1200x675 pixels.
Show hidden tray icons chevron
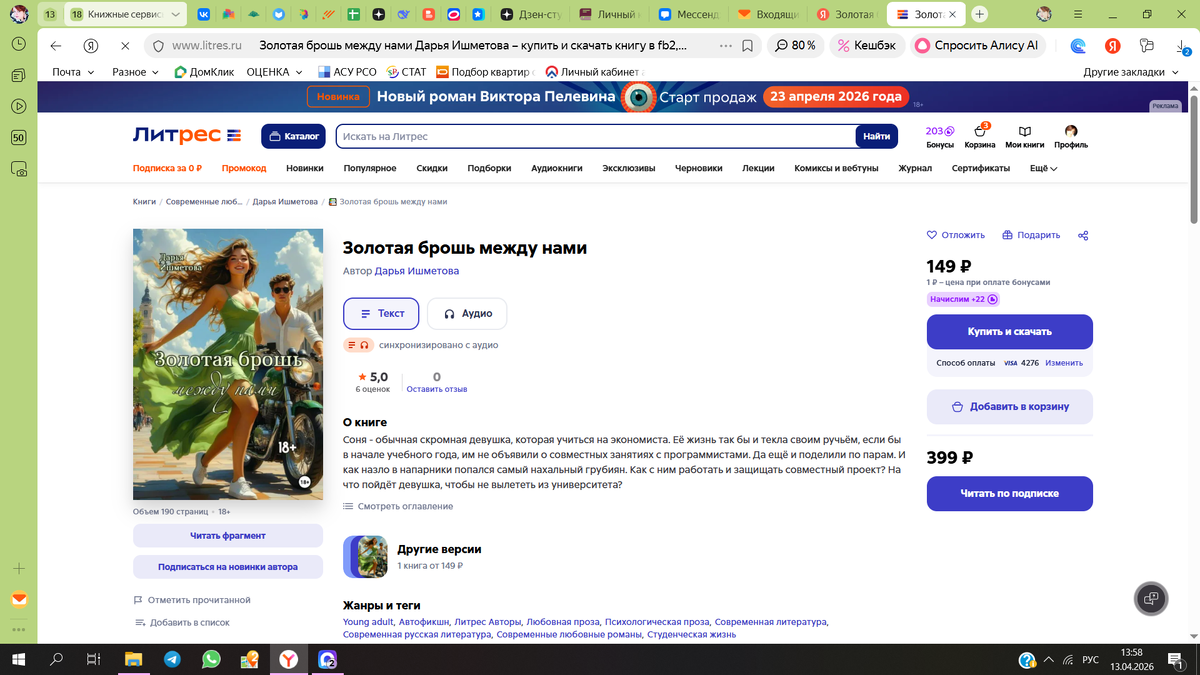pos(1049,659)
